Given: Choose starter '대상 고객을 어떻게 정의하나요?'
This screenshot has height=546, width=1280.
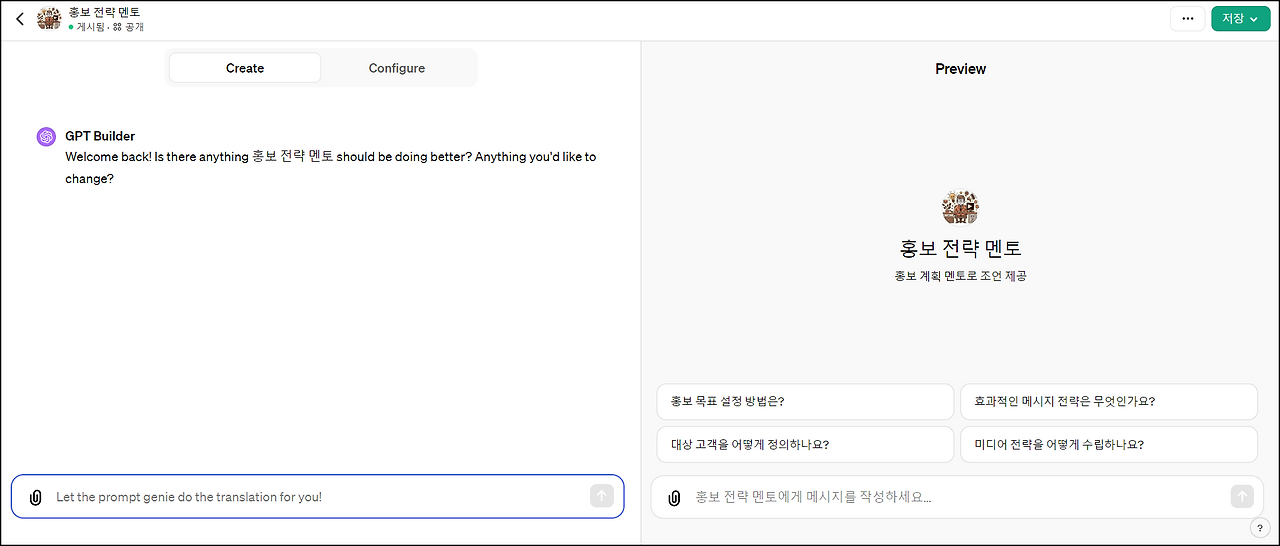Looking at the screenshot, I should [x=805, y=445].
